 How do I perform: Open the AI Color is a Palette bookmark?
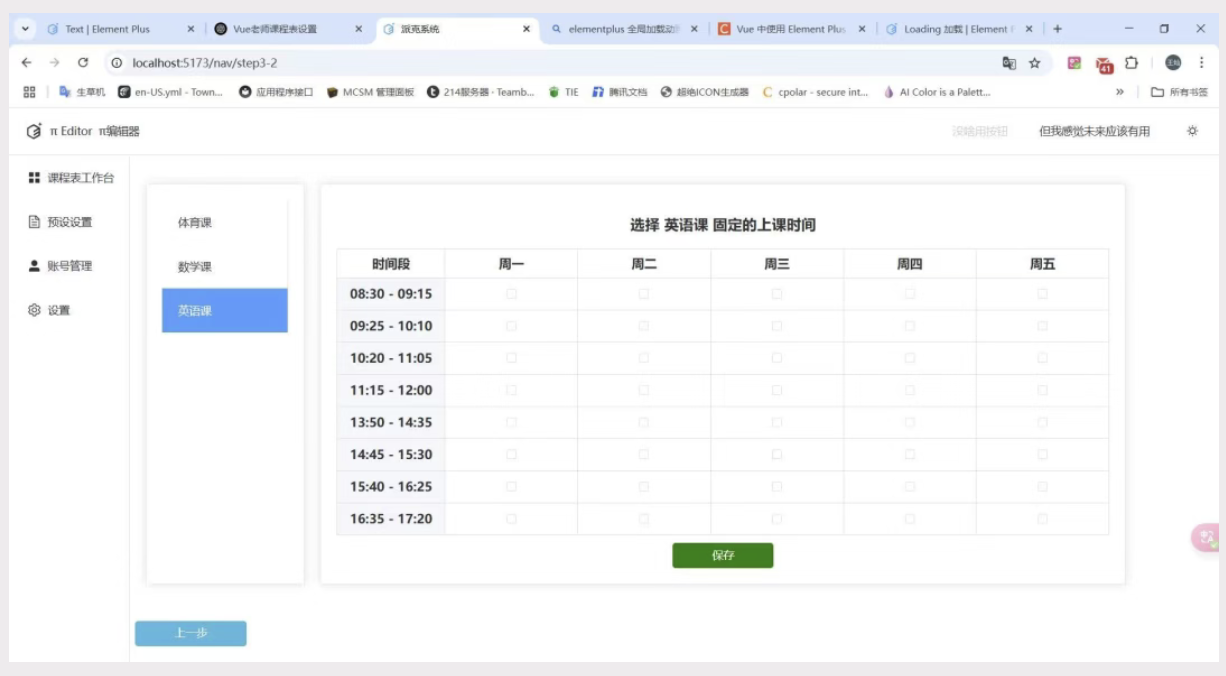[x=937, y=92]
